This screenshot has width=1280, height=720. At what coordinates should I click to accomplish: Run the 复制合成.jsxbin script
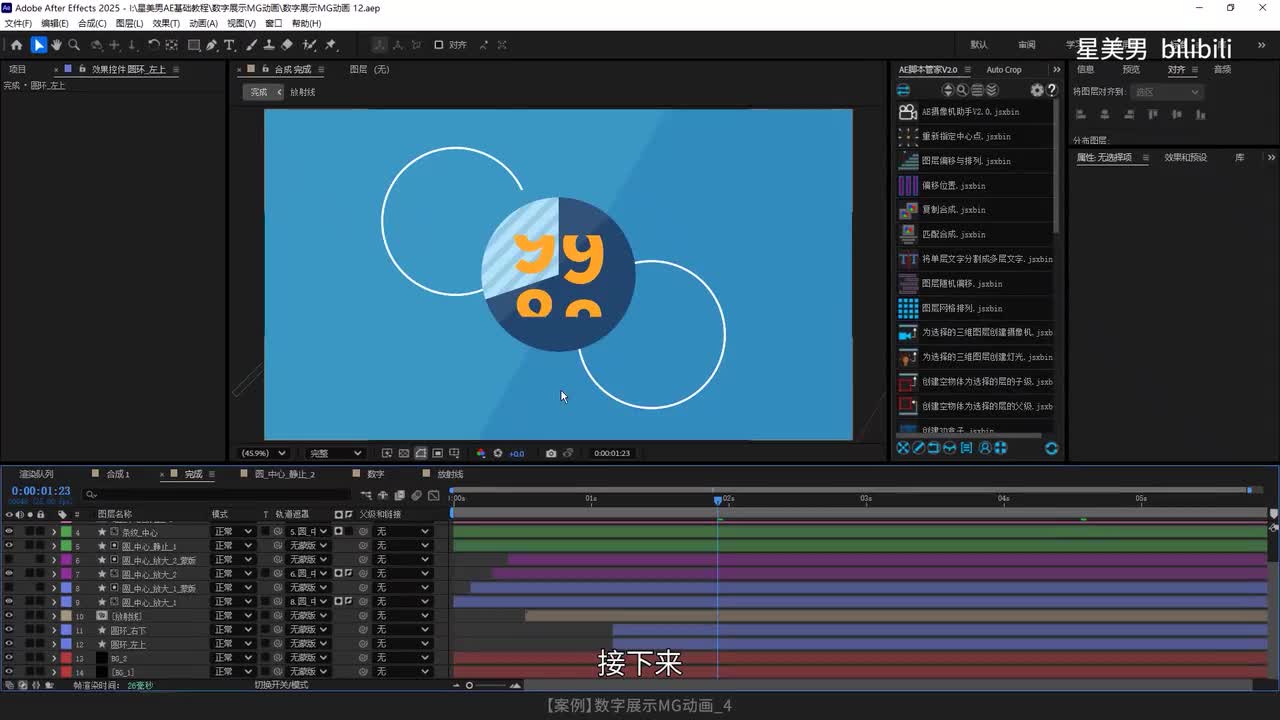[x=975, y=210]
